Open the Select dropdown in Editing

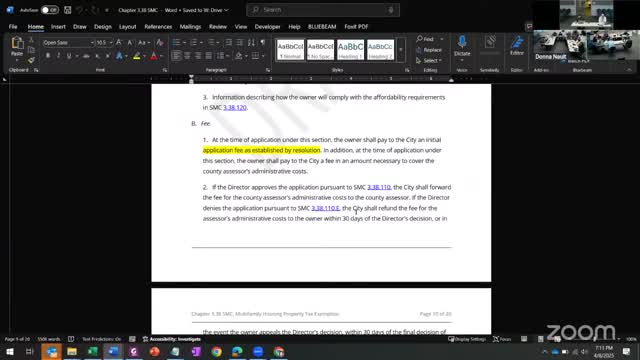pos(429,60)
